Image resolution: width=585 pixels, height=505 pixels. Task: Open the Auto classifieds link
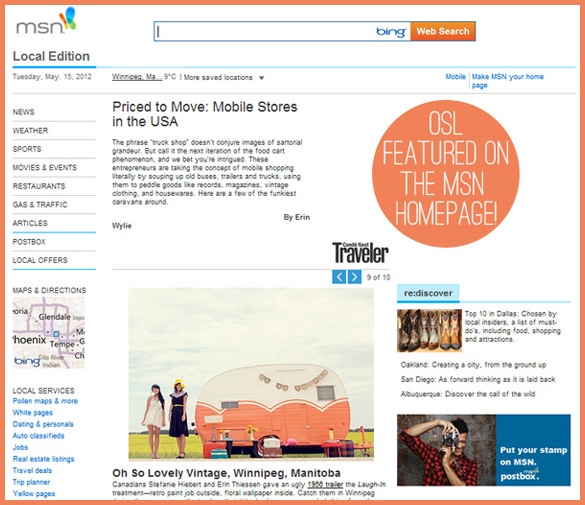(38, 436)
